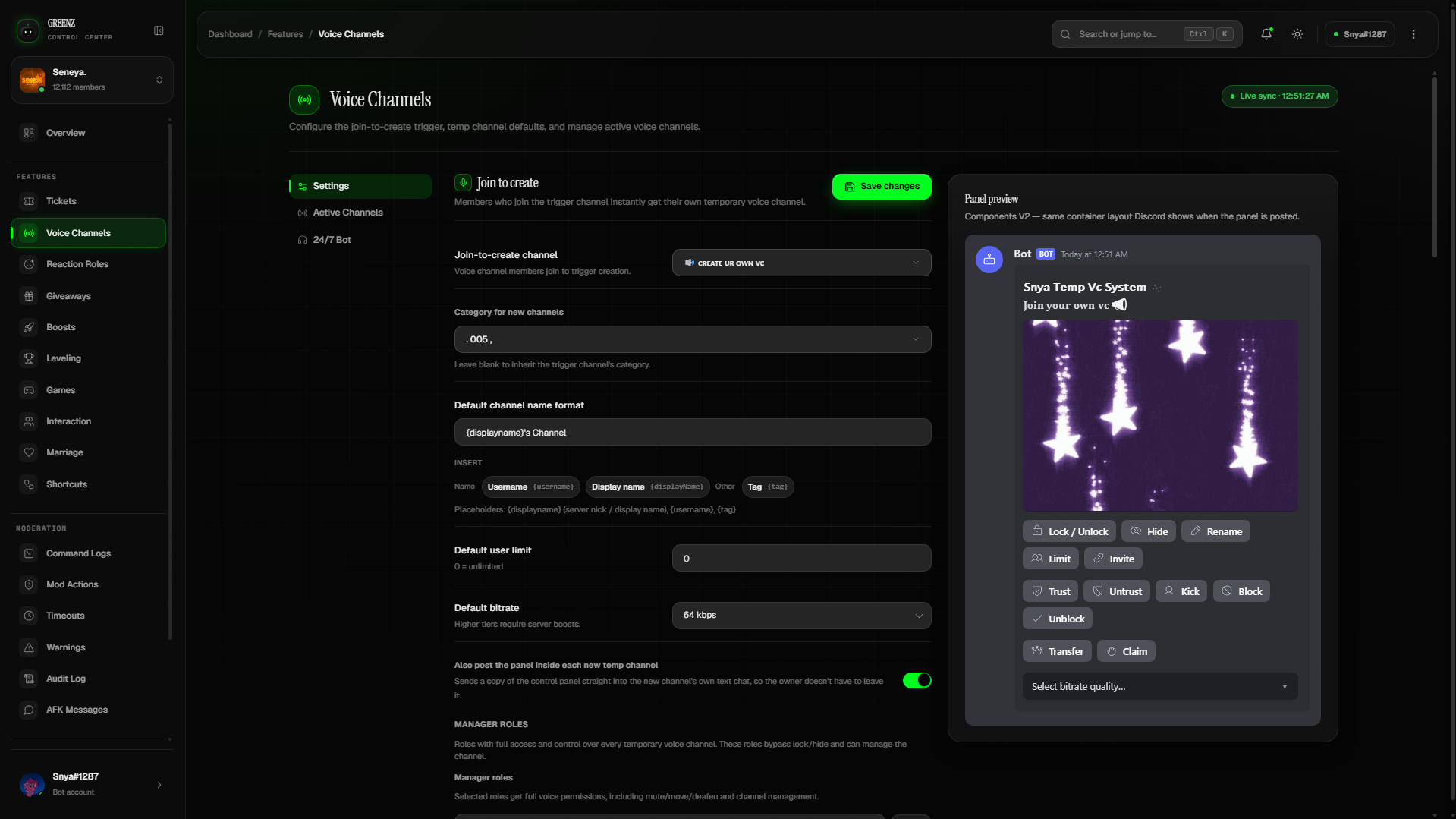Open Category for new channels dropdown
Screen dimensions: 1456x819
692,339
